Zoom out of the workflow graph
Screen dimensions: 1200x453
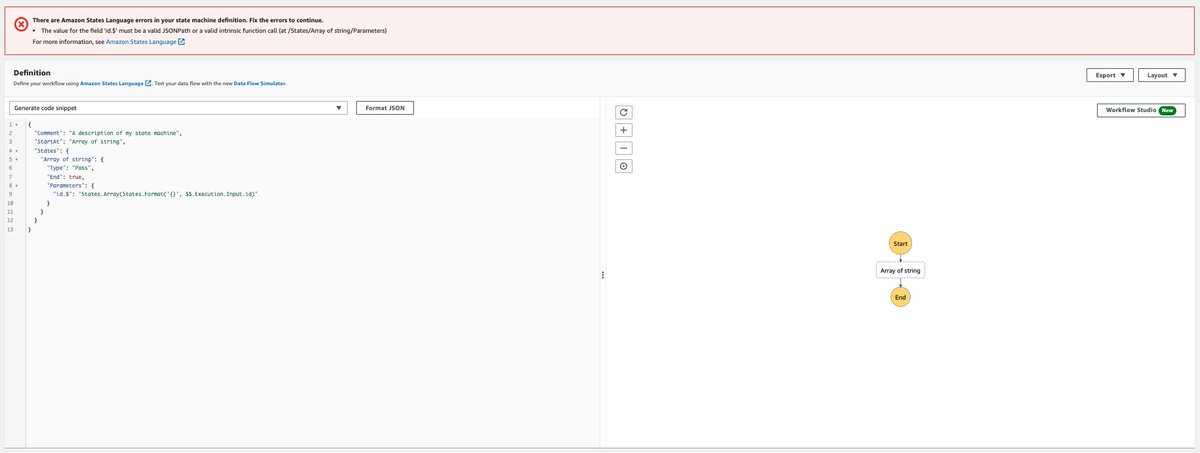623,148
